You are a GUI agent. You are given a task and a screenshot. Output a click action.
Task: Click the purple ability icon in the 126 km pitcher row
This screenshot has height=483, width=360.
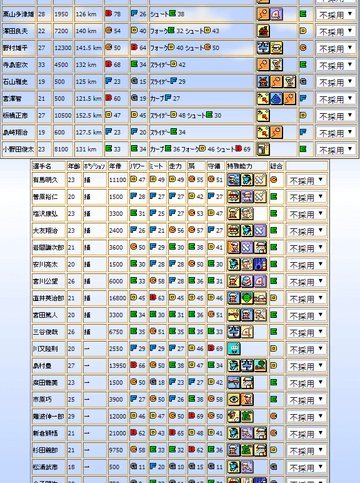[276, 14]
